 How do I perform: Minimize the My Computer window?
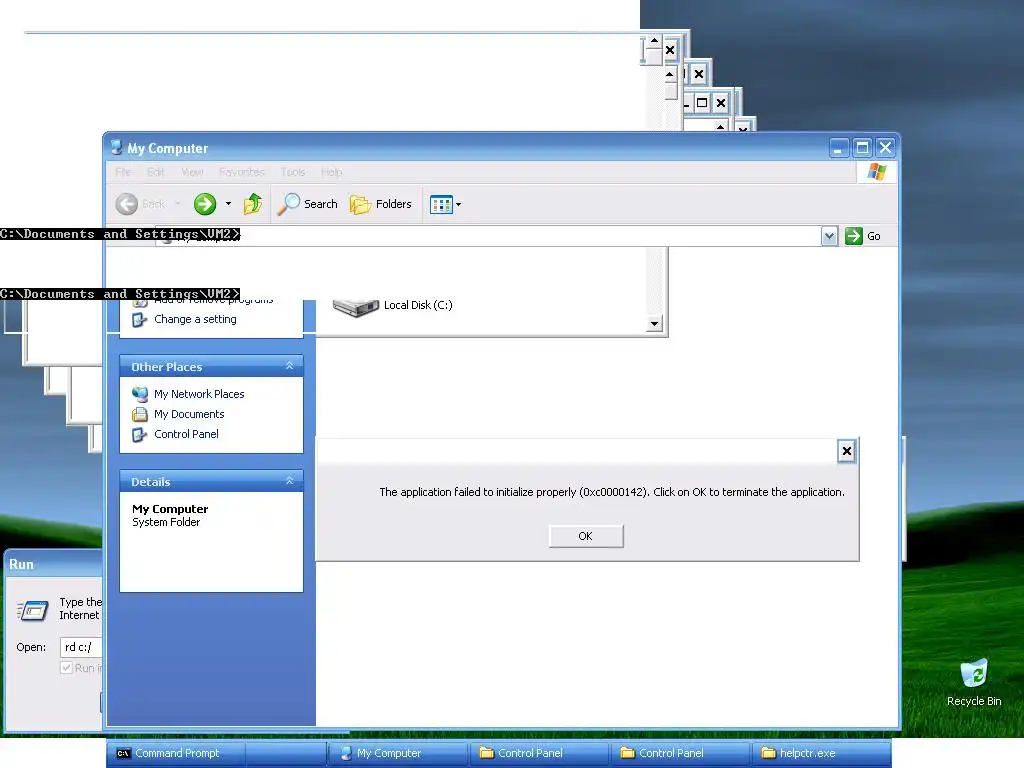point(839,148)
